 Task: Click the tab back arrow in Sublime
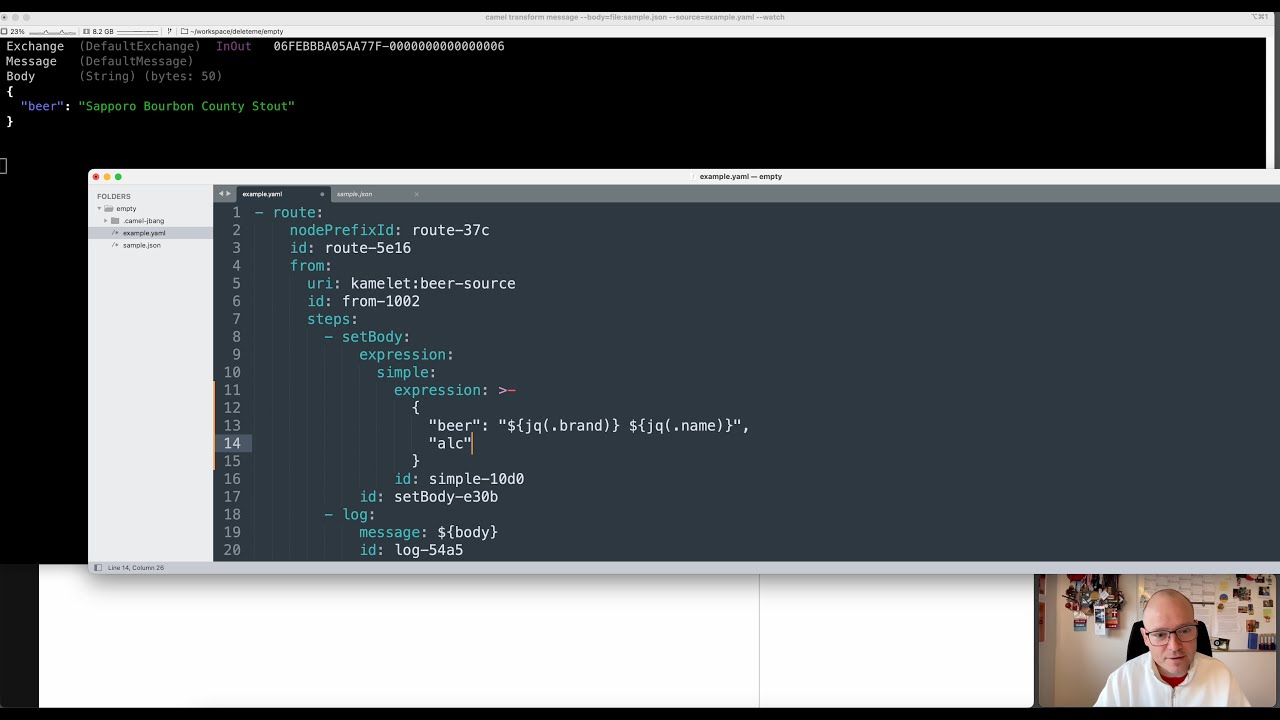click(220, 194)
